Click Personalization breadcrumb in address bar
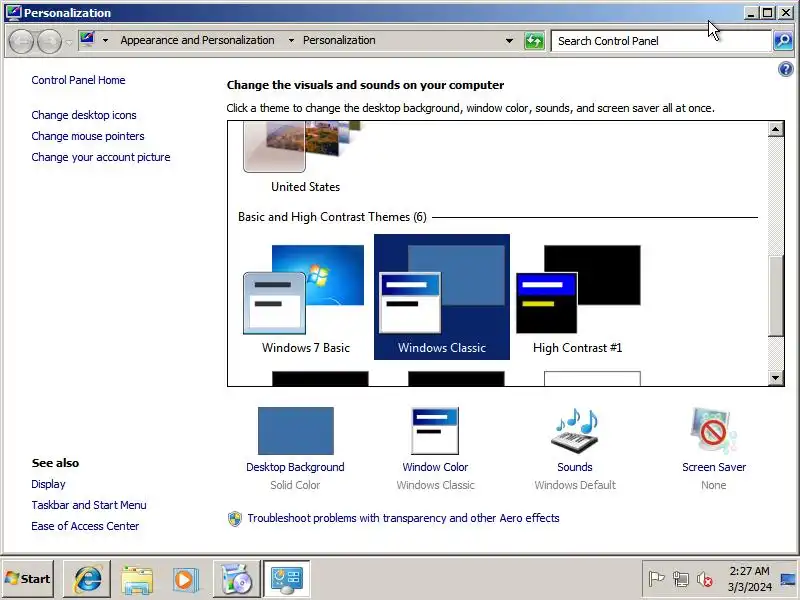Image resolution: width=800 pixels, height=600 pixels. pyautogui.click(x=339, y=40)
